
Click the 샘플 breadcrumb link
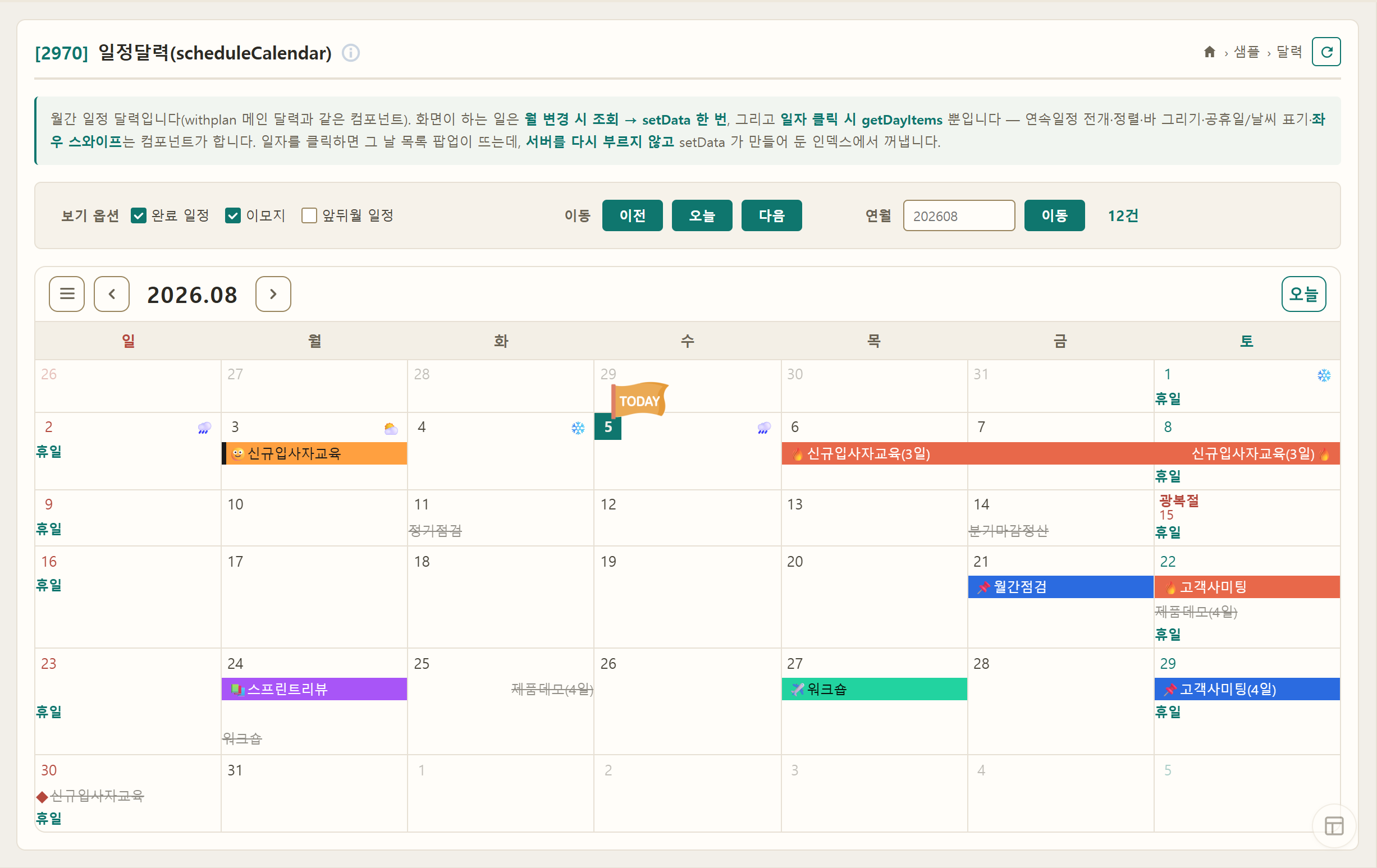[1247, 52]
